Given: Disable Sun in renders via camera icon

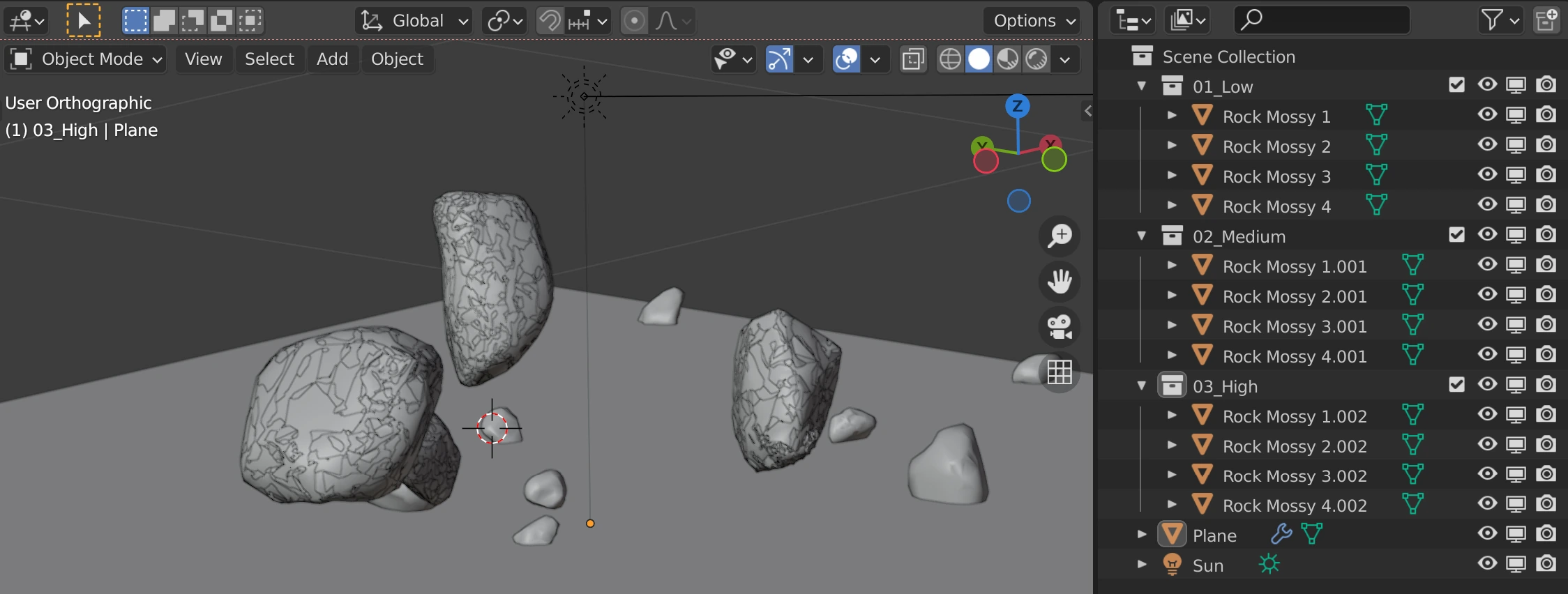Looking at the screenshot, I should [x=1546, y=564].
